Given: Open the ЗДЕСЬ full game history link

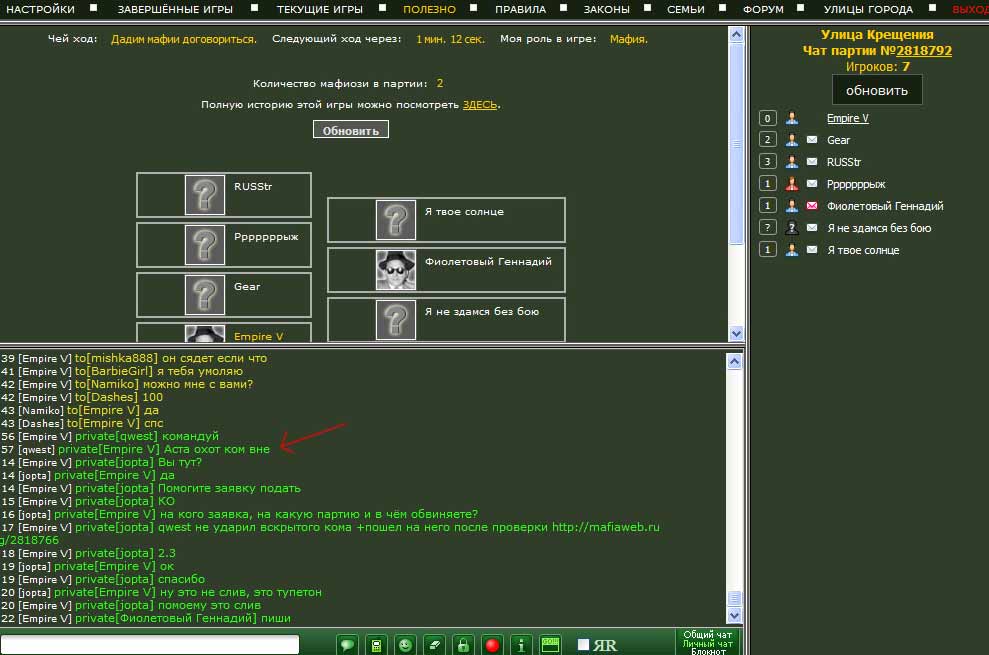Looking at the screenshot, I should [x=479, y=104].
